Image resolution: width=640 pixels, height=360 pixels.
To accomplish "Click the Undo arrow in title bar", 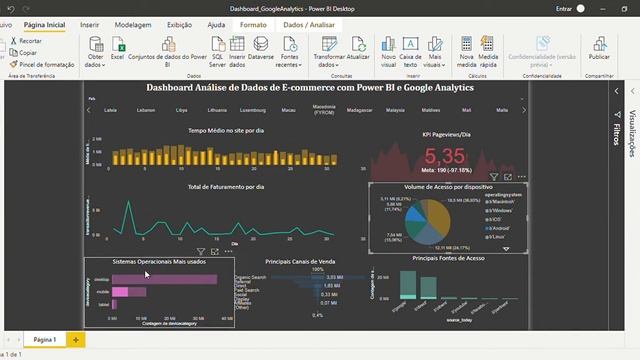I will click(11, 9).
